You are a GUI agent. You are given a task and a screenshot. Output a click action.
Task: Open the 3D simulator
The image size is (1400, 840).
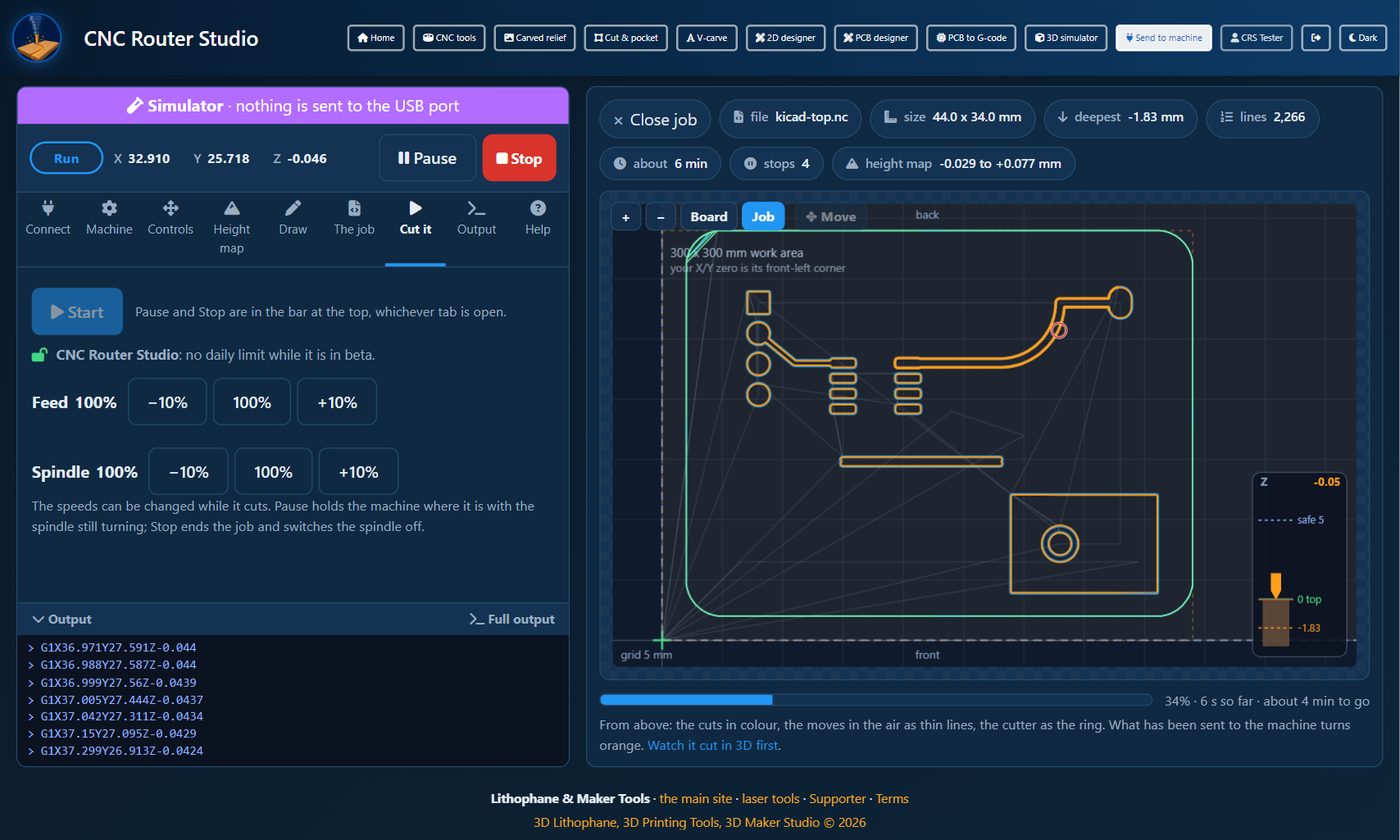click(1066, 38)
